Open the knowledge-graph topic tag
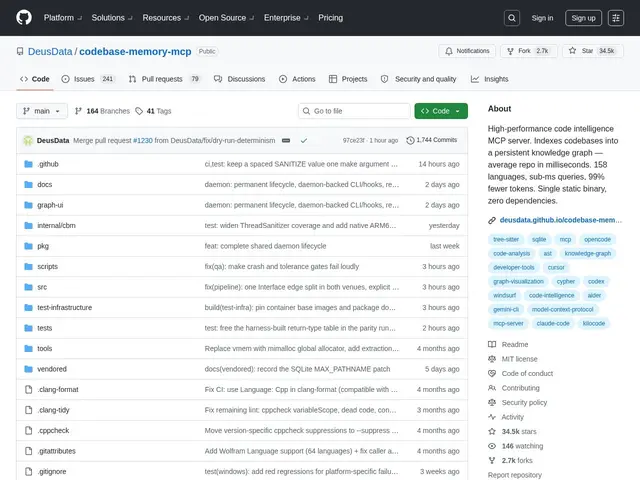640x480 pixels. (588, 253)
